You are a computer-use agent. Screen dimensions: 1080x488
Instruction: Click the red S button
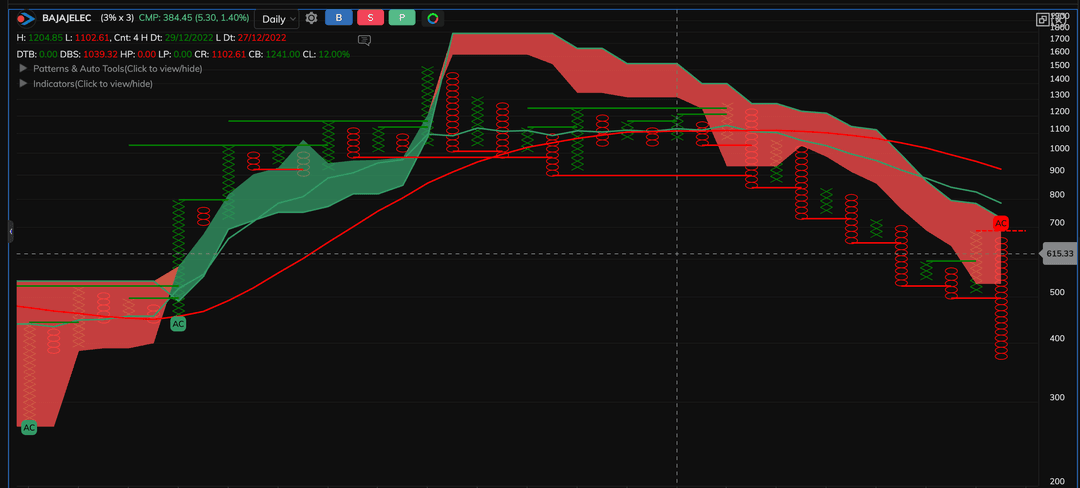click(370, 18)
